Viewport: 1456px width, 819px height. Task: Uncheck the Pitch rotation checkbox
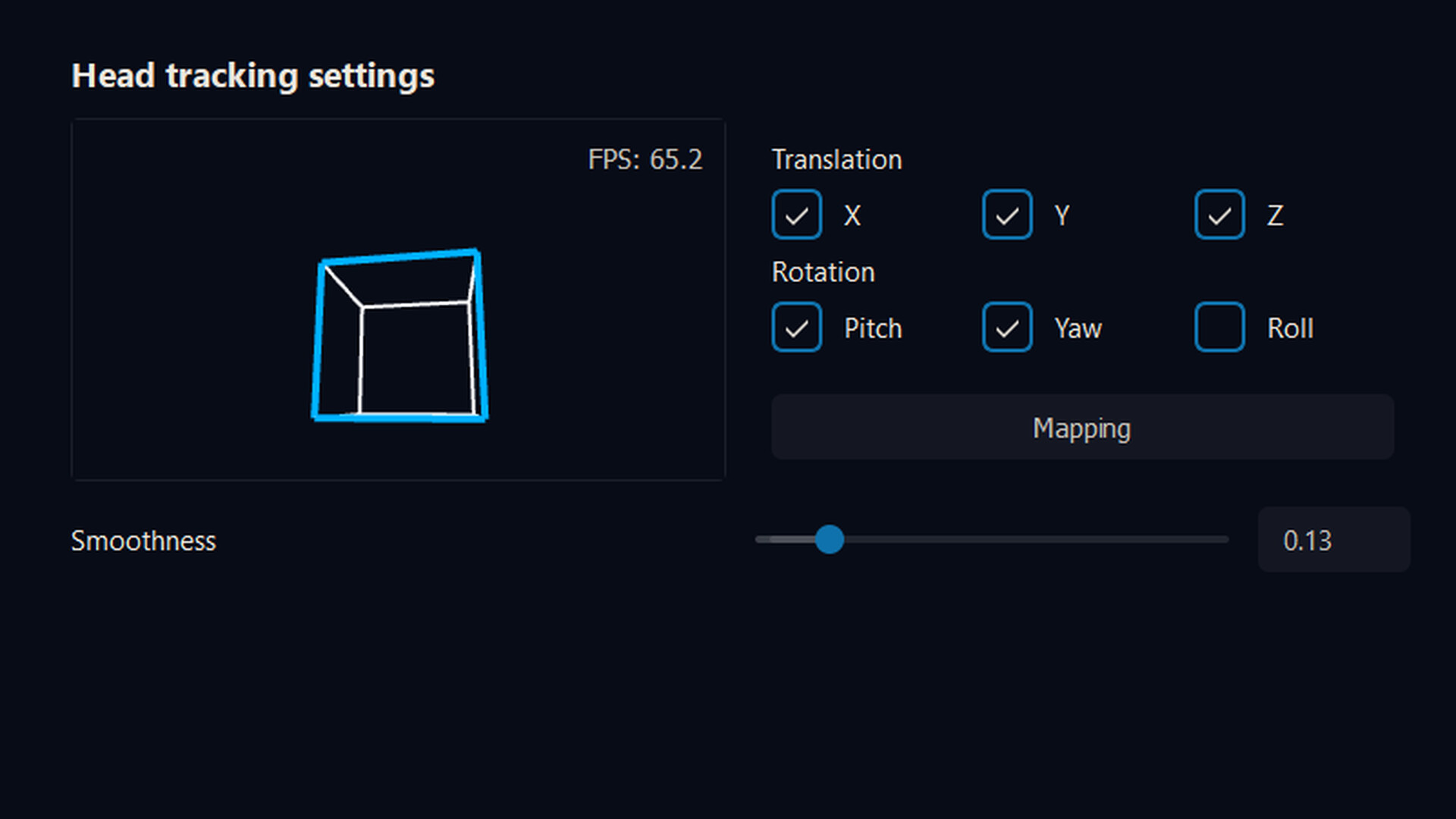click(796, 328)
